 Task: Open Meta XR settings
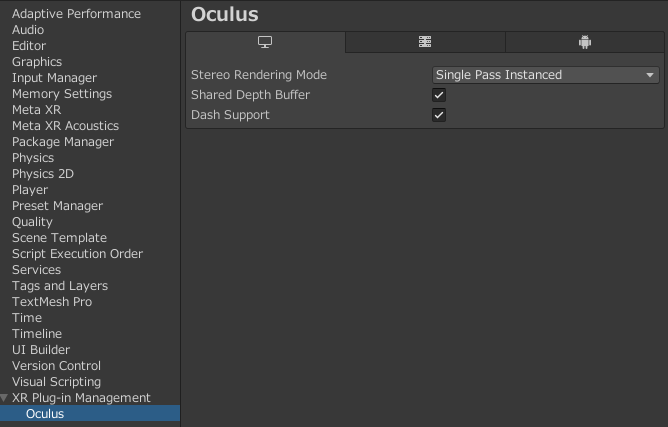(x=36, y=110)
